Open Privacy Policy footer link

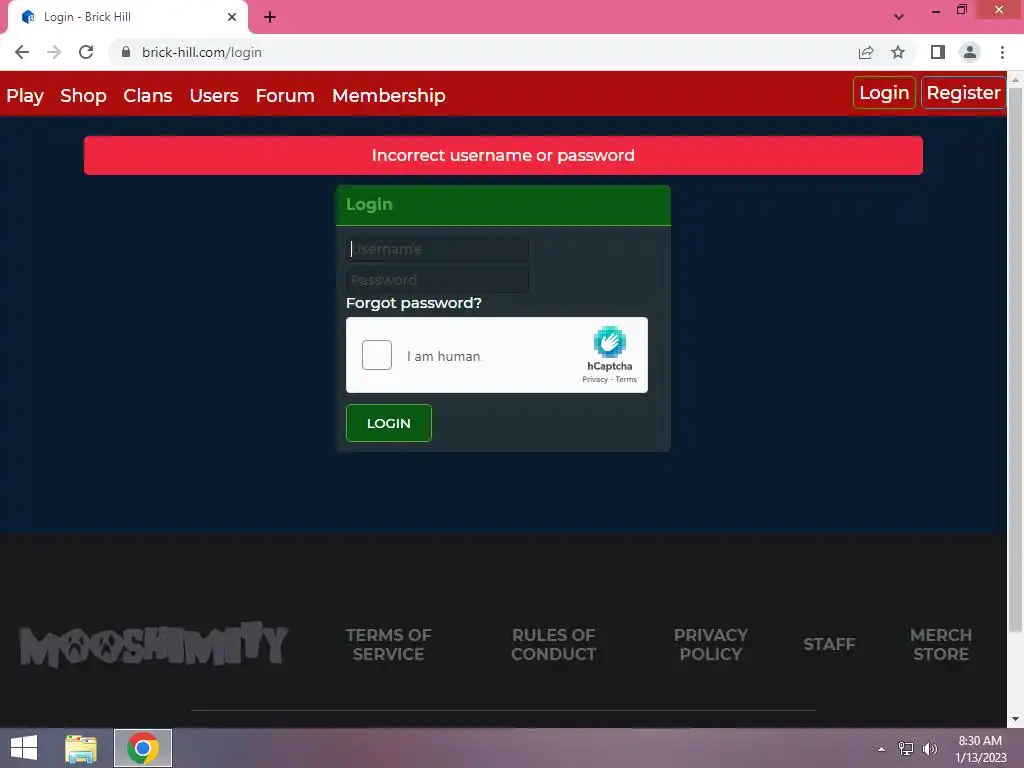tap(711, 645)
